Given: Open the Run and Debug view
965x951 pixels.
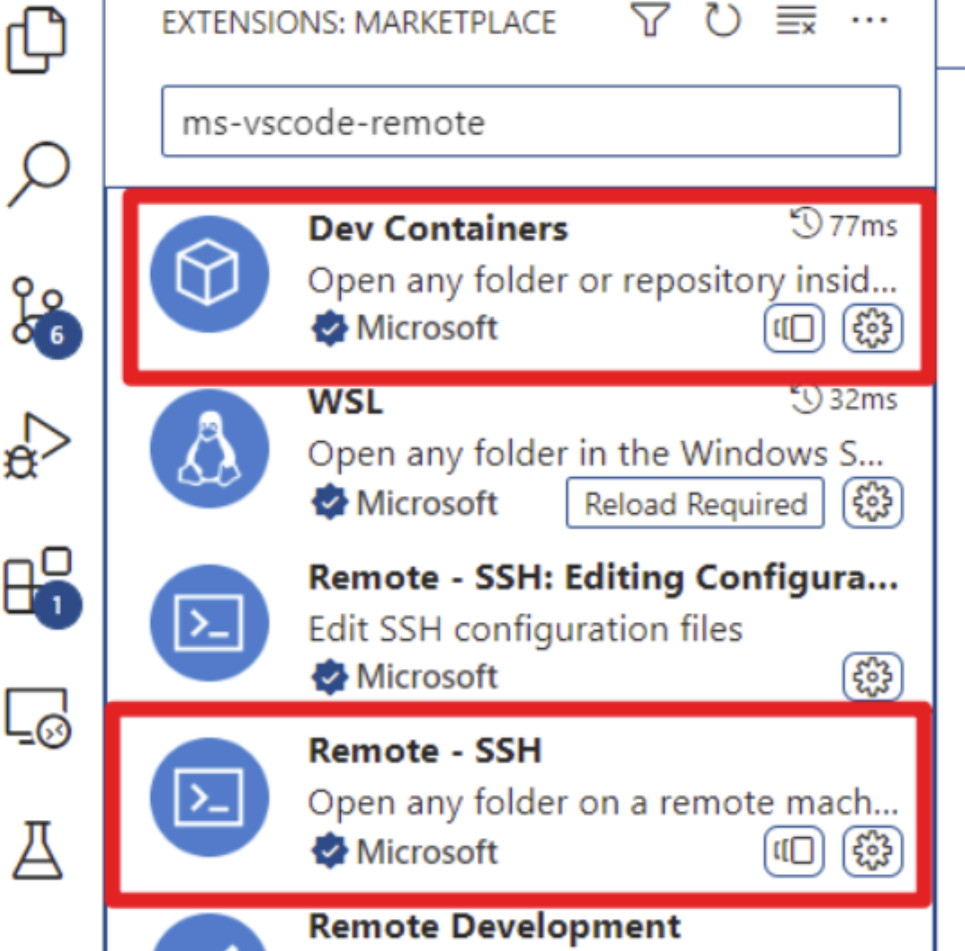Looking at the screenshot, I should [x=38, y=446].
